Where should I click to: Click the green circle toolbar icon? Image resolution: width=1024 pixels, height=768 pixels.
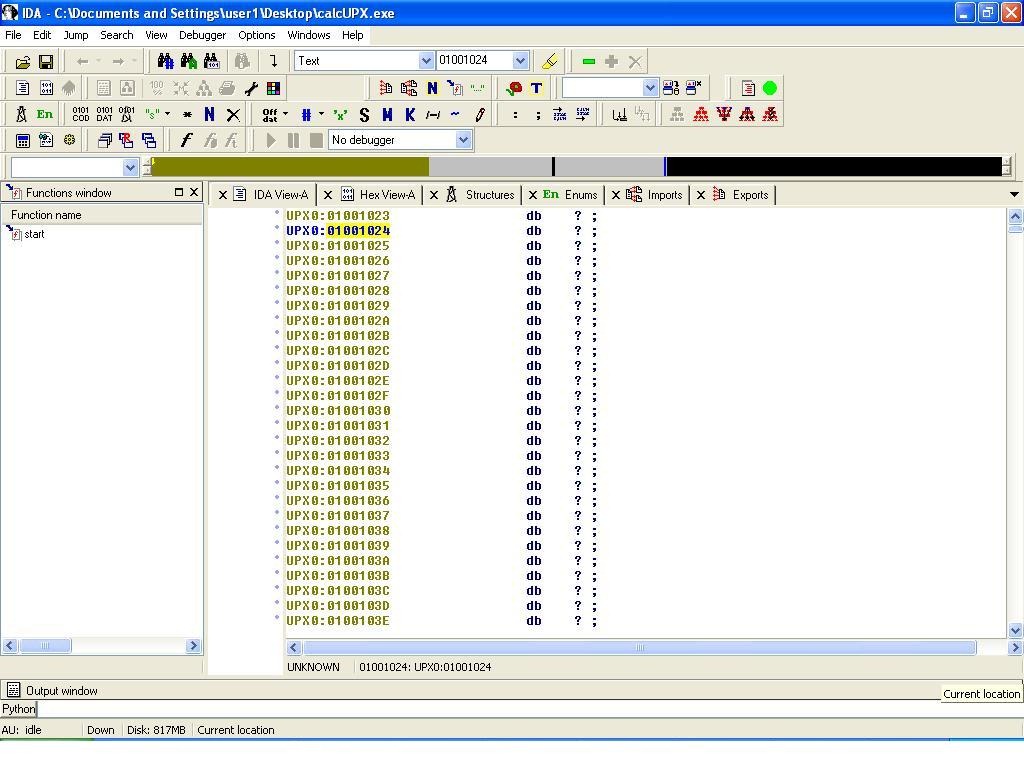click(770, 88)
